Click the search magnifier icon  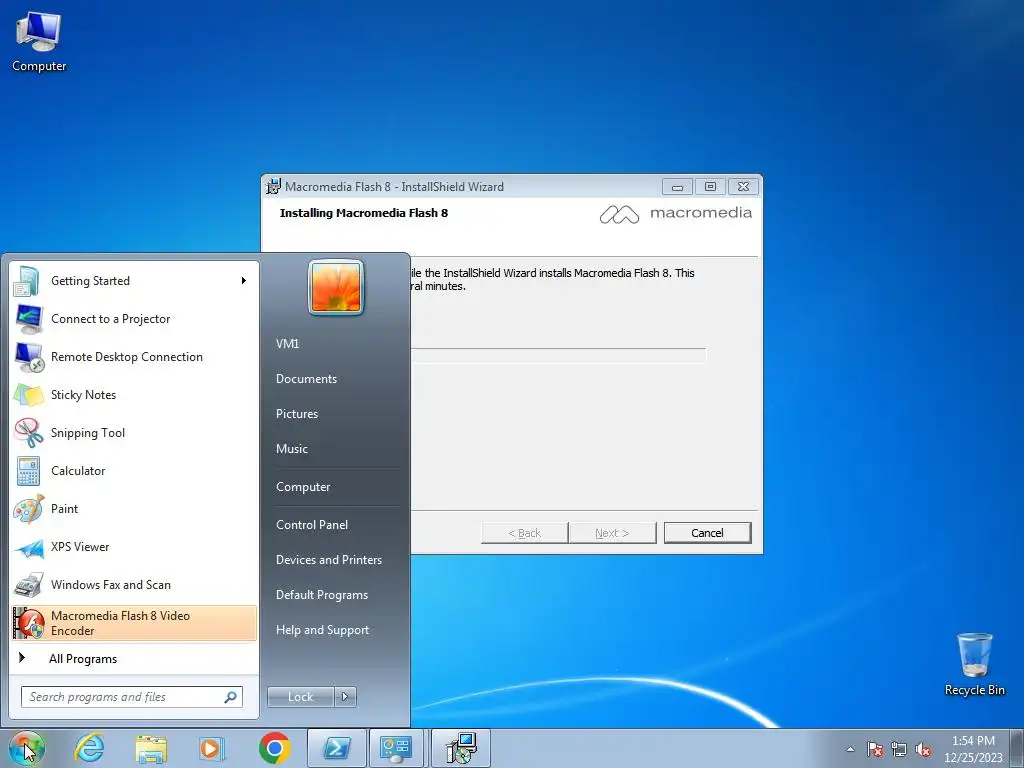231,697
